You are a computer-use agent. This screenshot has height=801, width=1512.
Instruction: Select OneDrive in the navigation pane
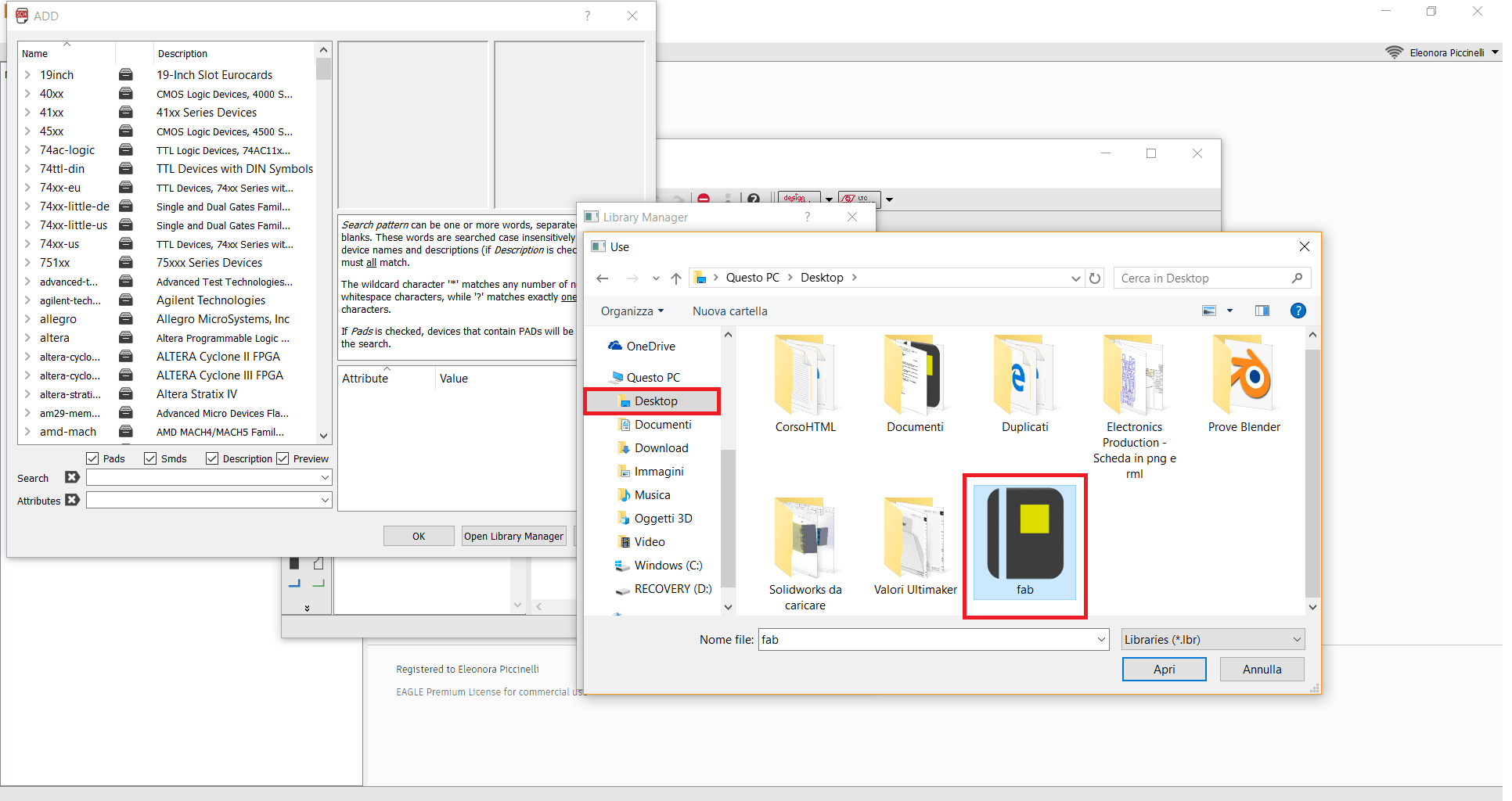pos(650,346)
